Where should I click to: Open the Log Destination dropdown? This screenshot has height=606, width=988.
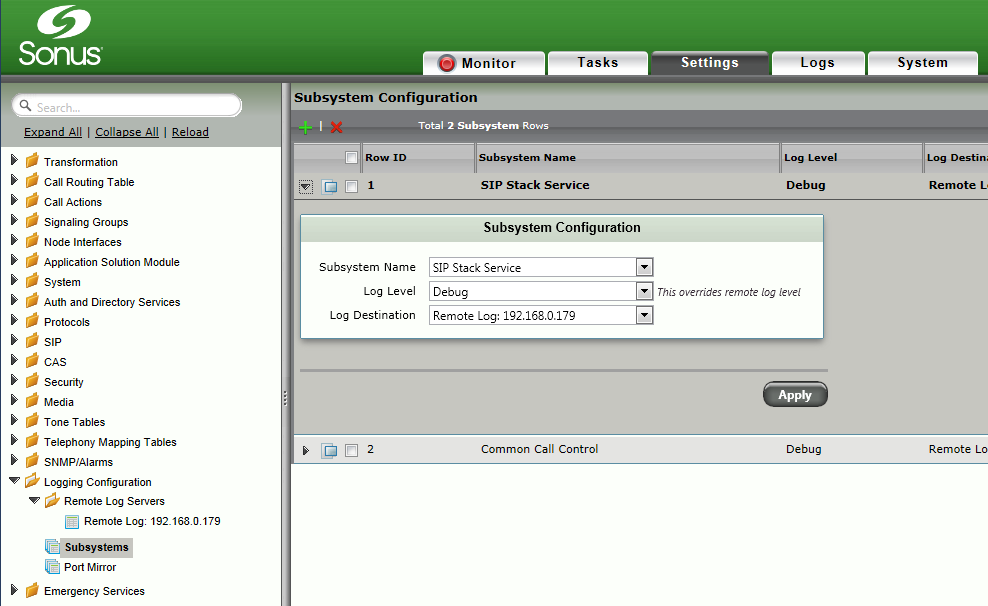tap(645, 315)
